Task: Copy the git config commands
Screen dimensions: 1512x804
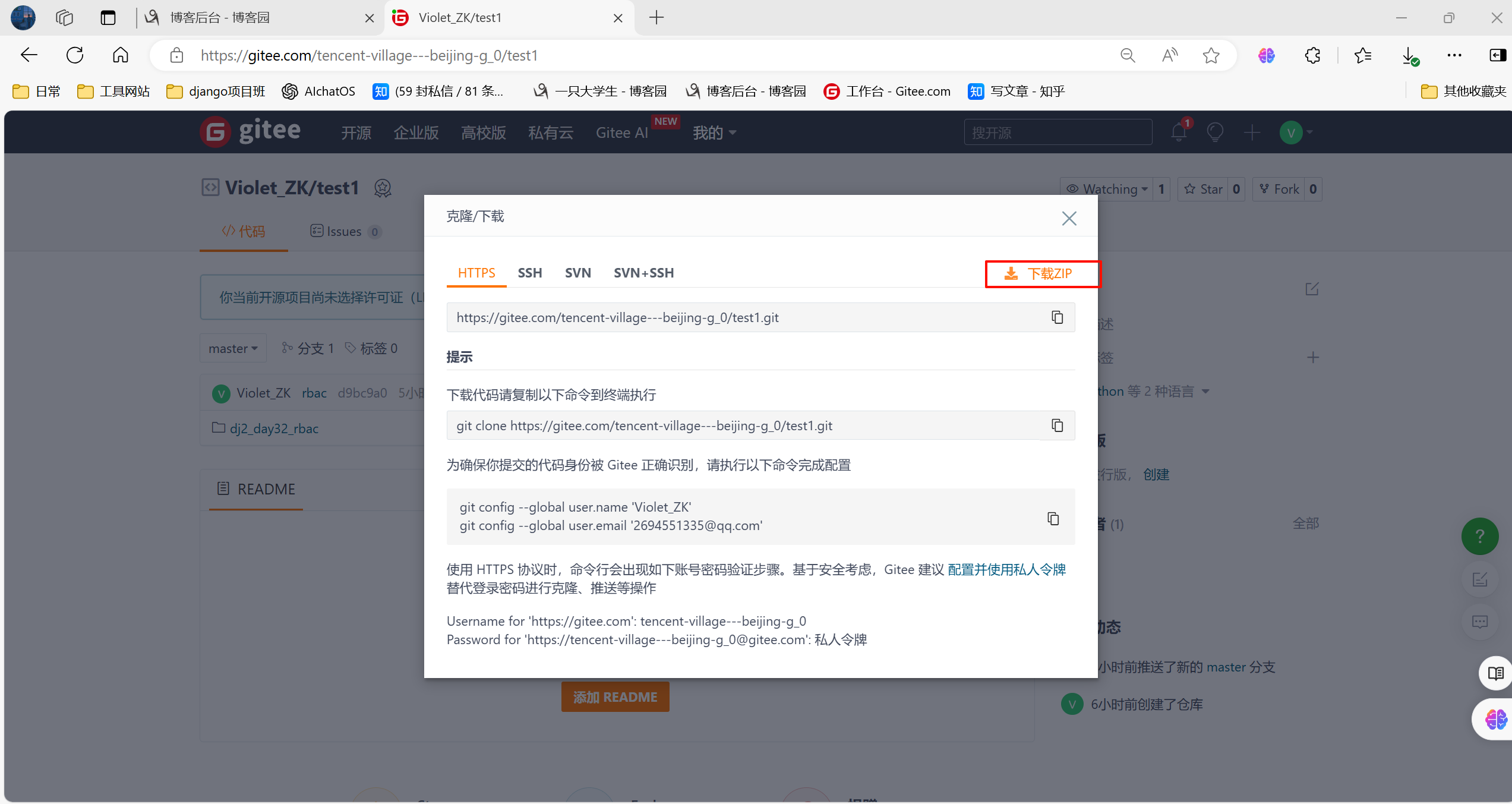Action: click(x=1053, y=518)
